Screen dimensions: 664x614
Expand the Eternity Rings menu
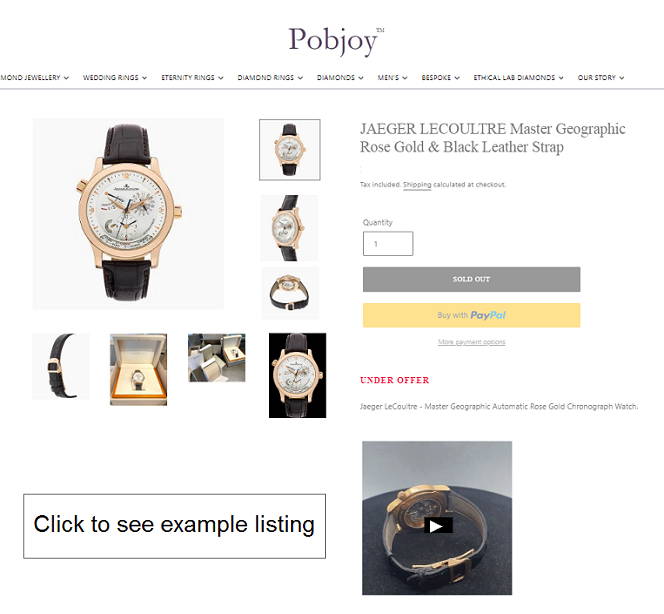click(192, 77)
